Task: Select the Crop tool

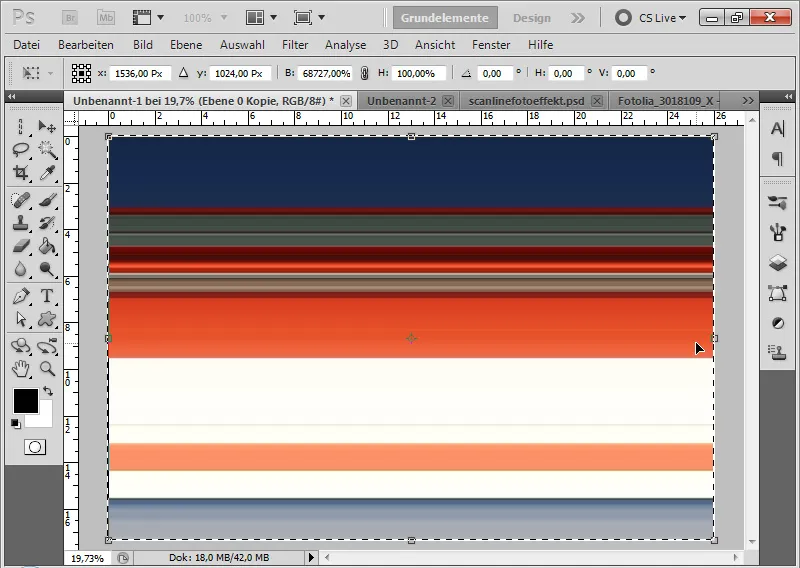Action: click(x=21, y=173)
